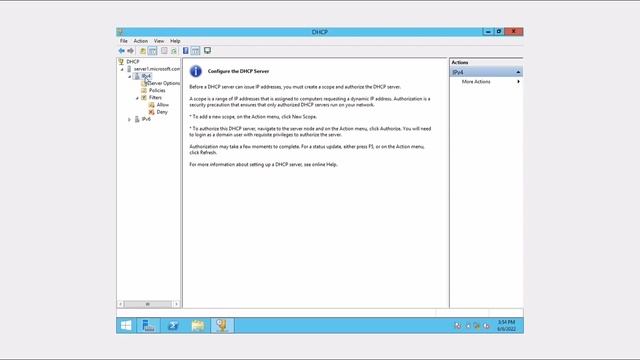The width and height of the screenshot is (640, 360).
Task: Close the DHCP window
Action: pyautogui.click(x=513, y=31)
